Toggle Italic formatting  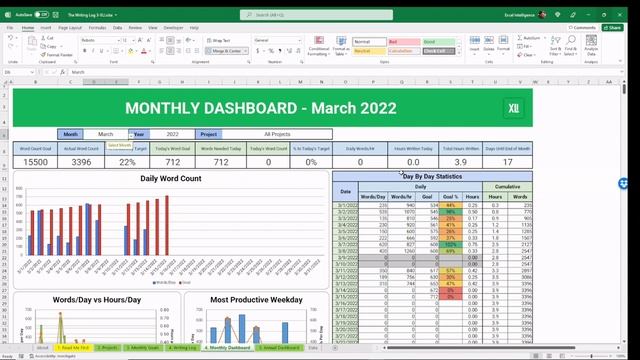93,51
